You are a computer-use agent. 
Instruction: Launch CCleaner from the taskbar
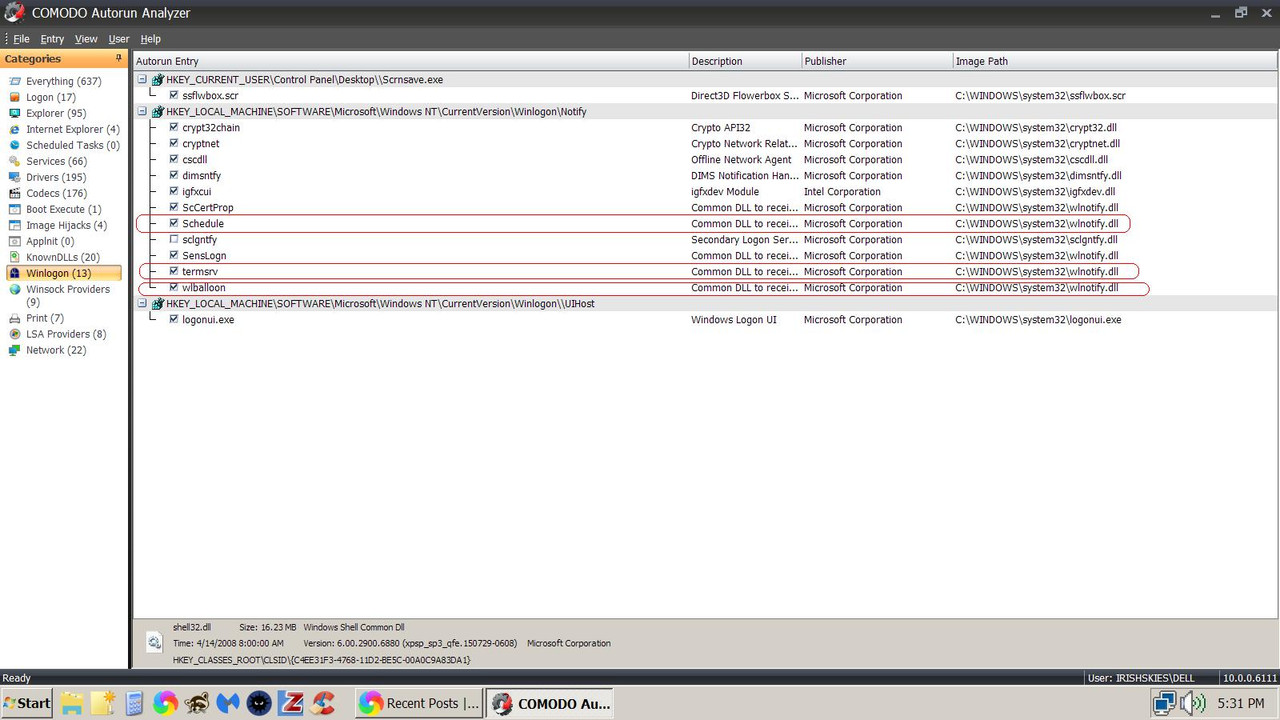point(323,703)
